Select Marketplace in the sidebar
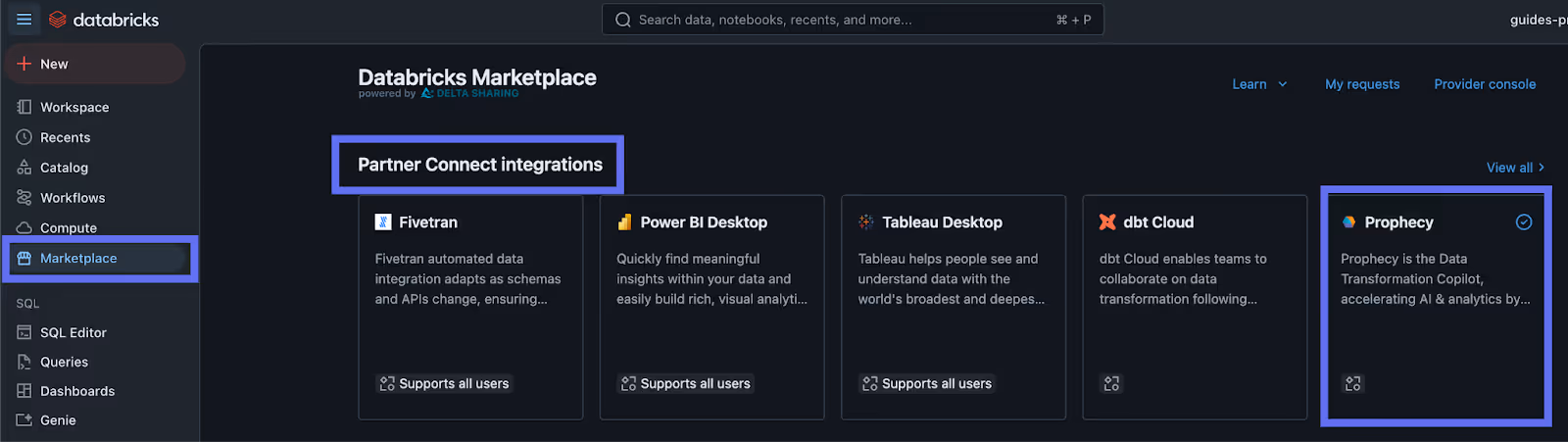This screenshot has width=1568, height=442. click(98, 259)
